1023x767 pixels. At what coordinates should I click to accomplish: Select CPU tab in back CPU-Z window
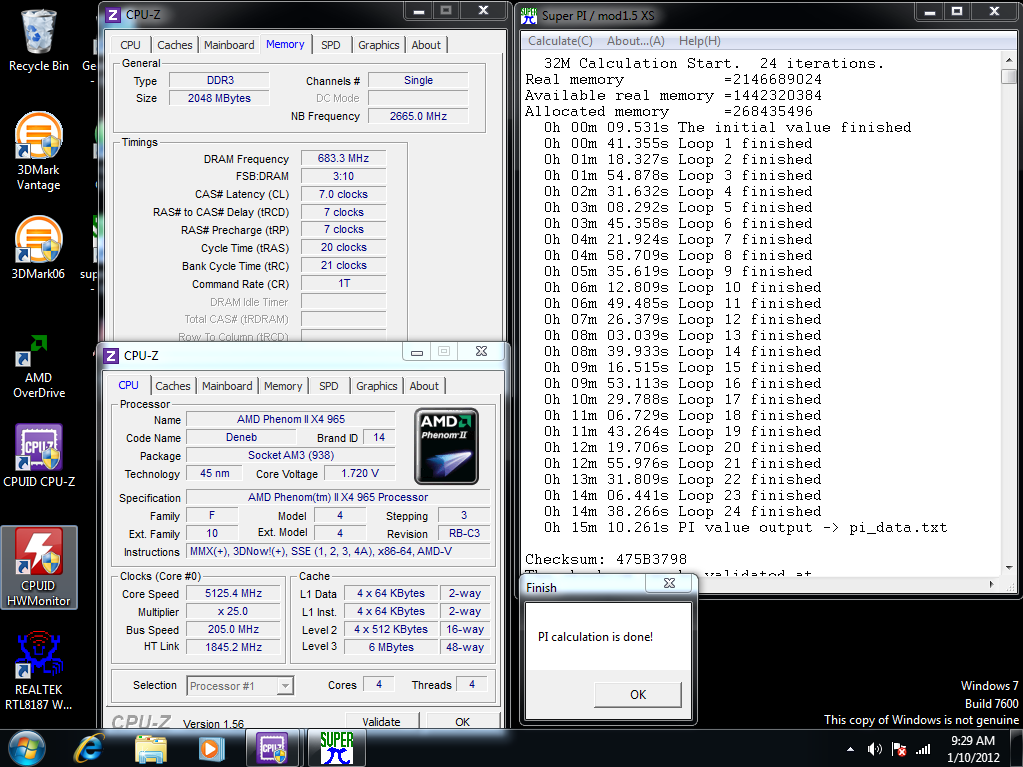click(130, 45)
